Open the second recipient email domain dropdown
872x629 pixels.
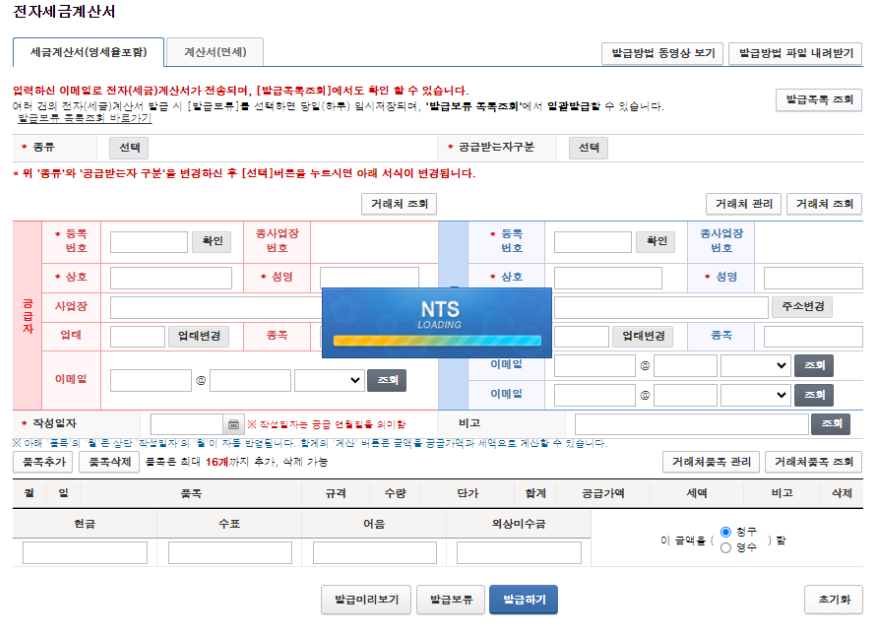point(758,395)
